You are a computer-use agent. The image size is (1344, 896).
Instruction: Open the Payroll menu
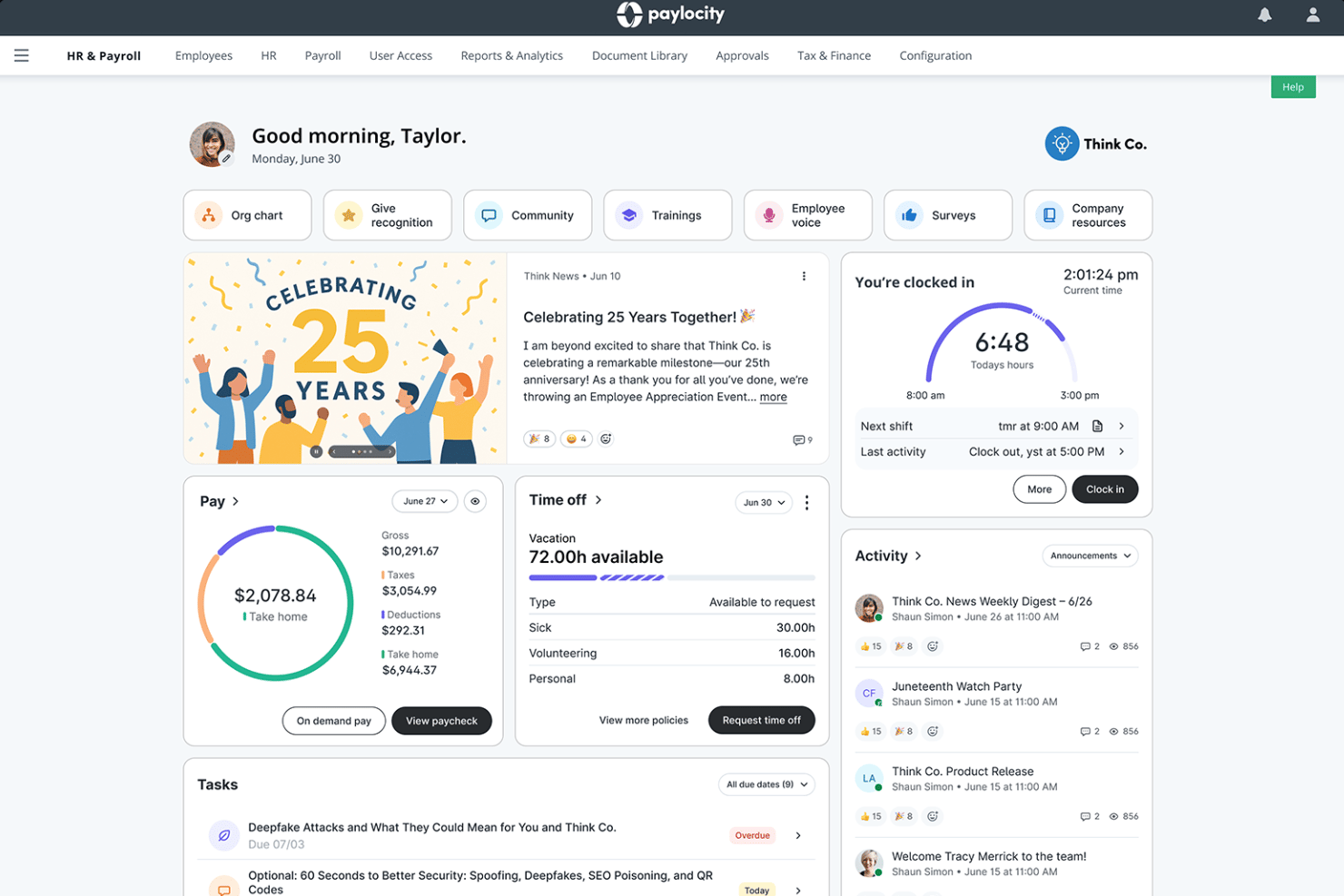coord(322,55)
